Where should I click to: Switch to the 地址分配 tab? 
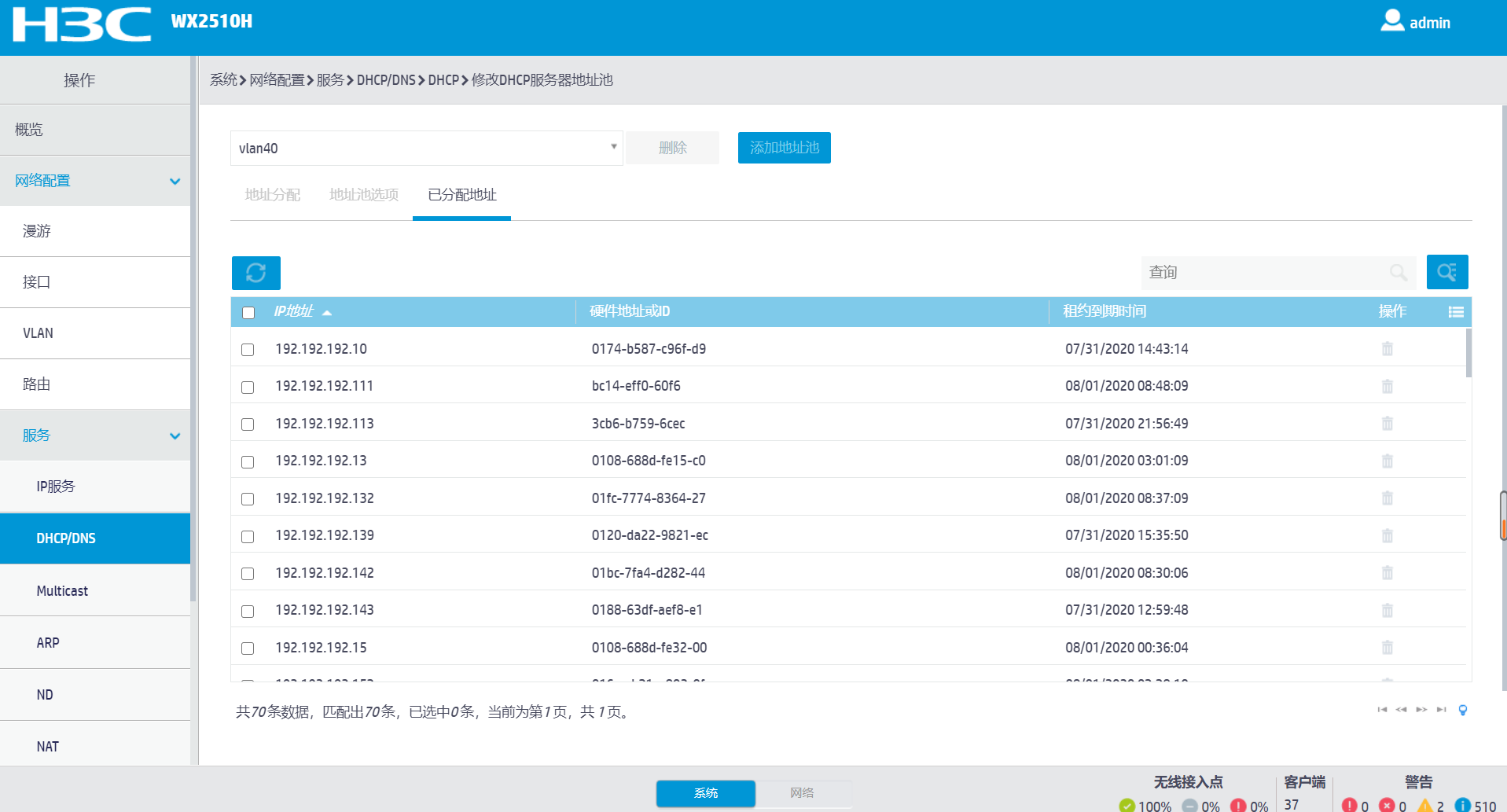click(273, 194)
